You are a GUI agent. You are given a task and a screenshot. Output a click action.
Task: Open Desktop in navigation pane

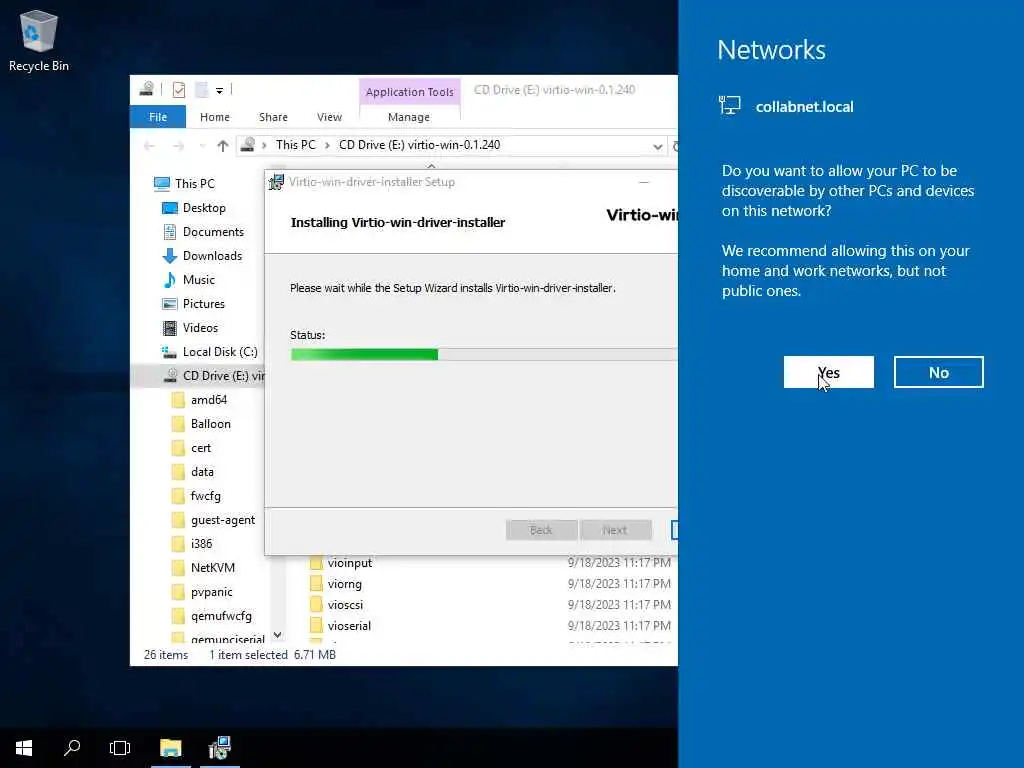click(x=204, y=208)
